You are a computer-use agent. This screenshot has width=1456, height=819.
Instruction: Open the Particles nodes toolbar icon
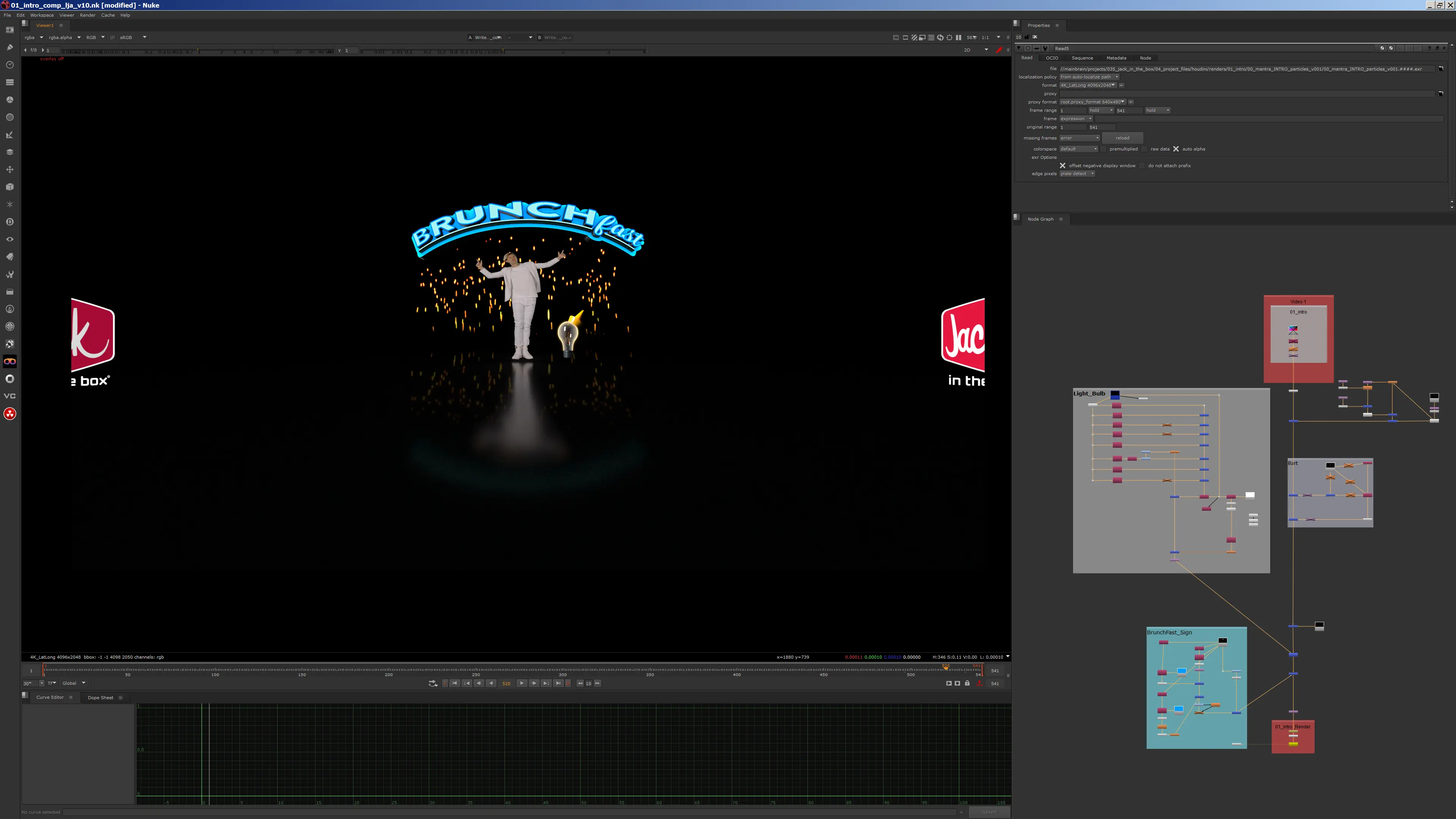click(x=9, y=204)
